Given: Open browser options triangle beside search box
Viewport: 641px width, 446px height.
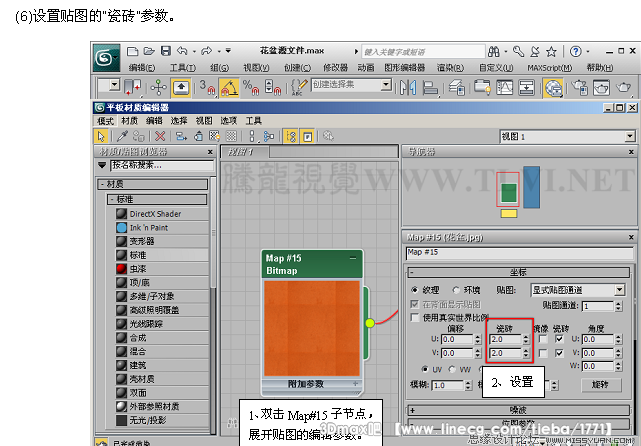Looking at the screenshot, I should [x=102, y=165].
